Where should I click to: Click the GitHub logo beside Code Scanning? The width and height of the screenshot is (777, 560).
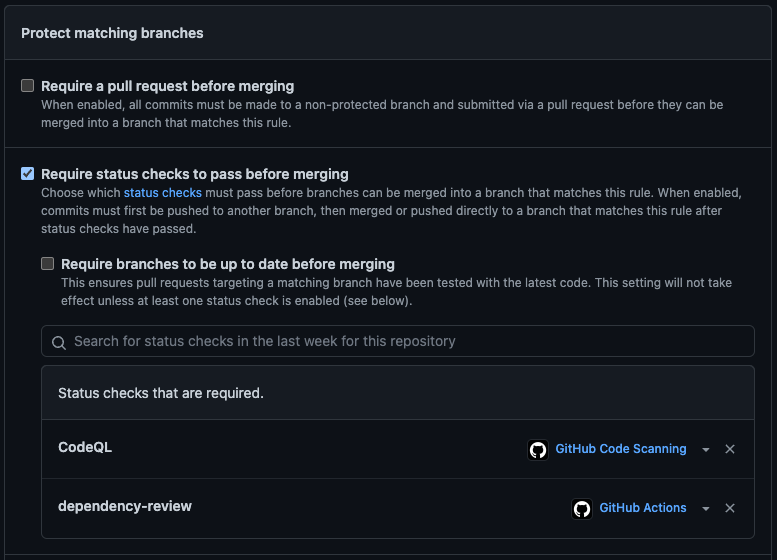point(538,450)
